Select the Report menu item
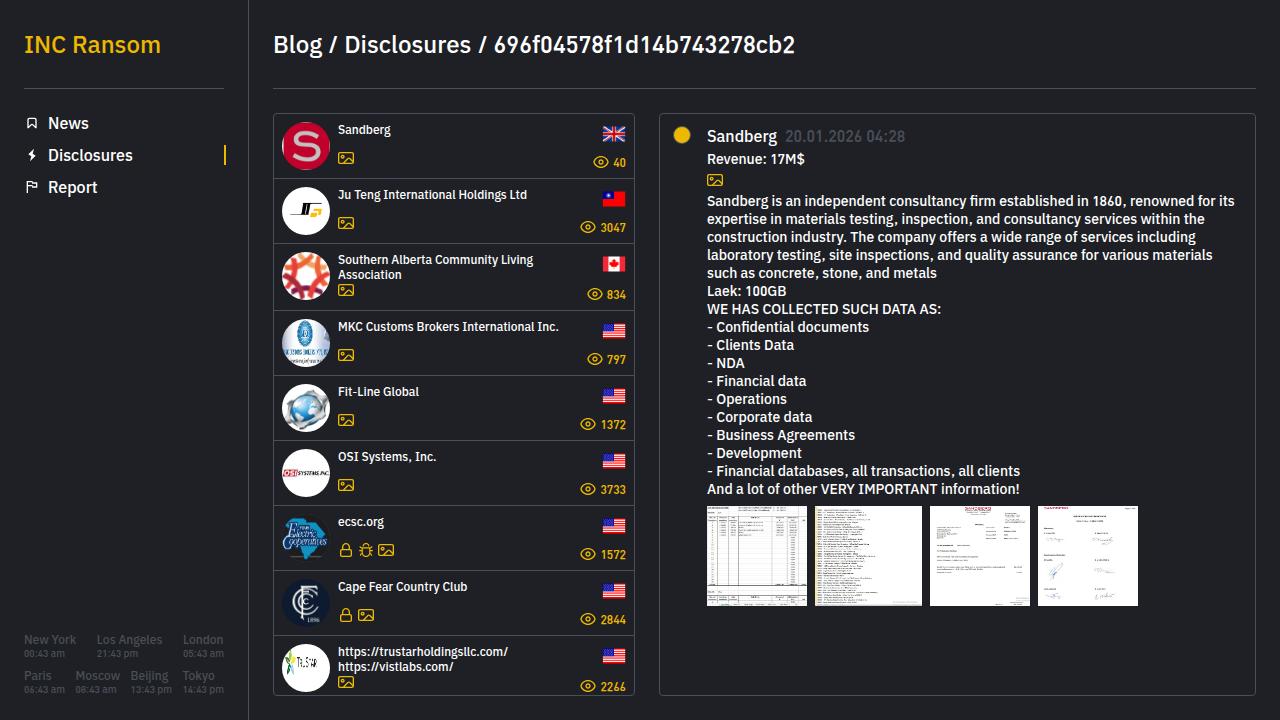 [x=72, y=187]
